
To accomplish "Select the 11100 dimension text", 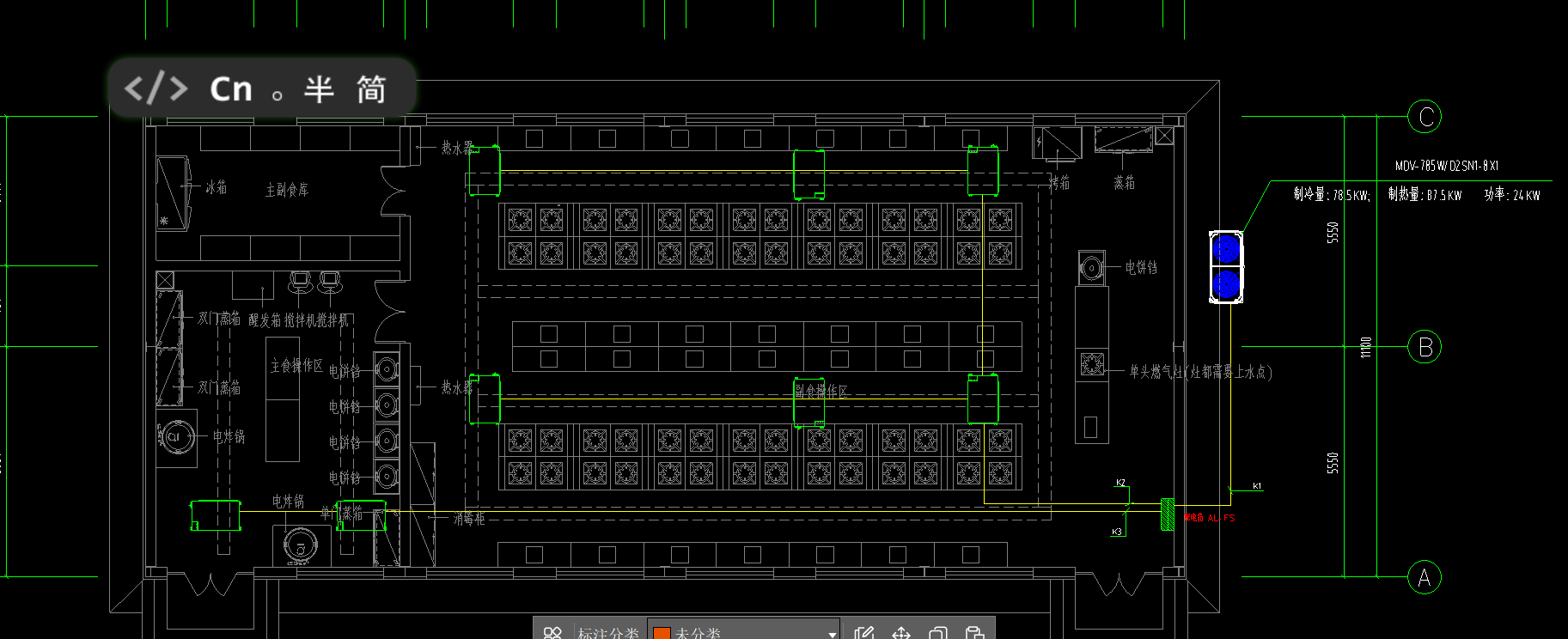I will 1366,347.
